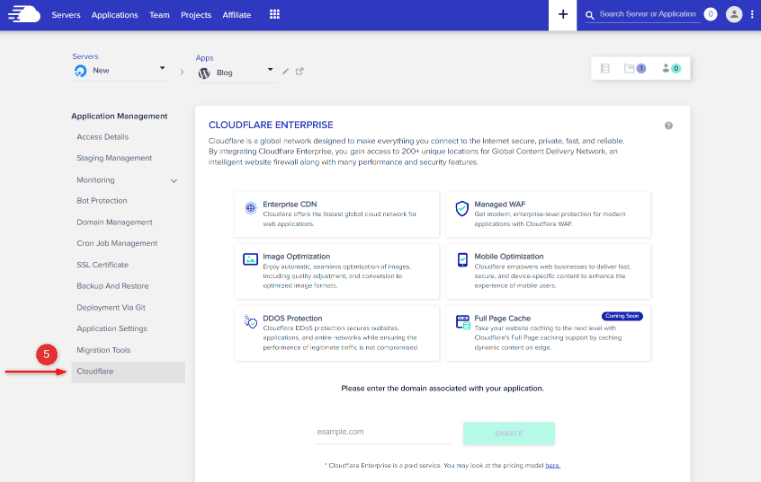Select SSL Certificate in sidebar

(x=102, y=265)
